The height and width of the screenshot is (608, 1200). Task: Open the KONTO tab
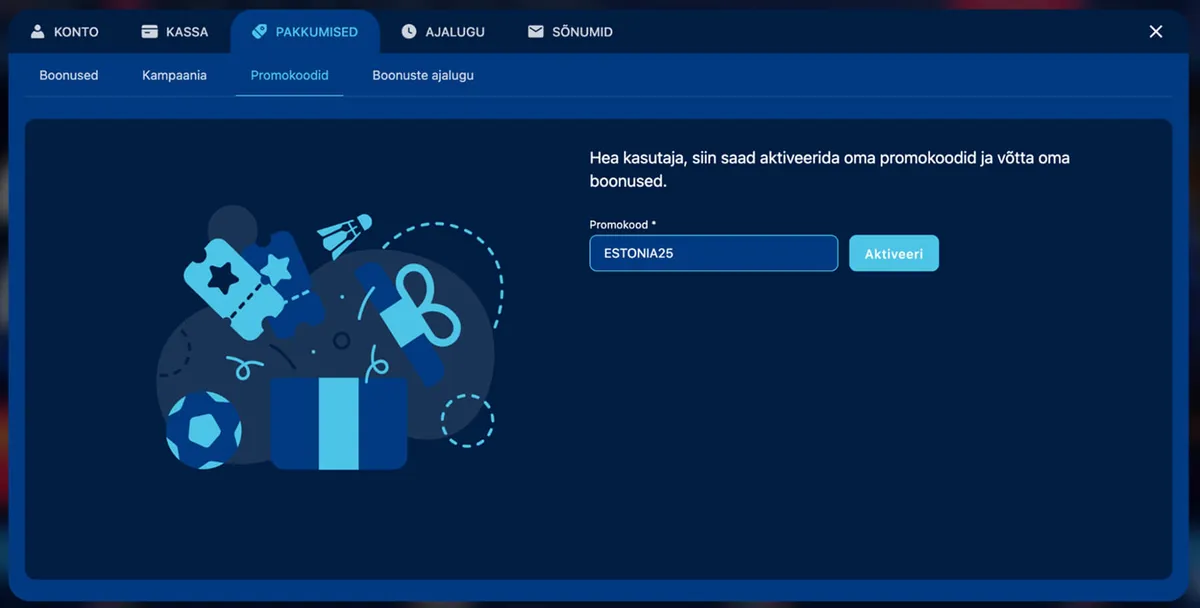pyautogui.click(x=65, y=32)
